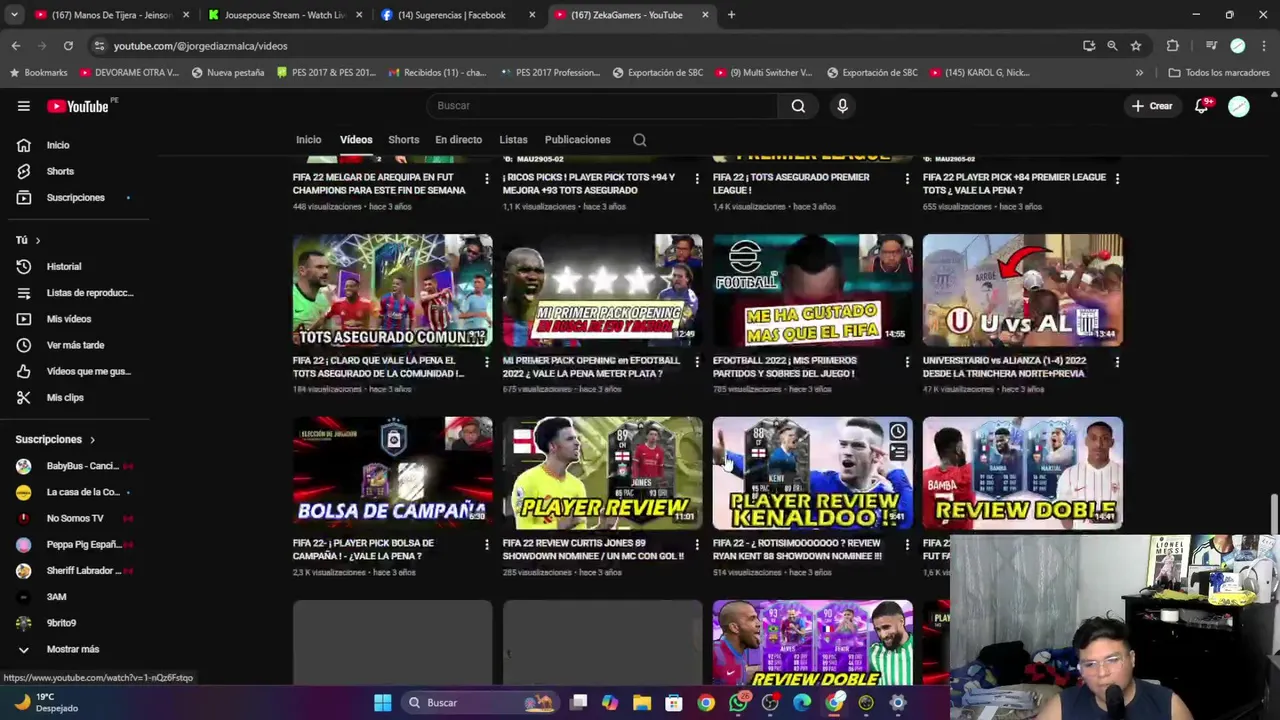Open File Explorer from taskbar

click(642, 703)
